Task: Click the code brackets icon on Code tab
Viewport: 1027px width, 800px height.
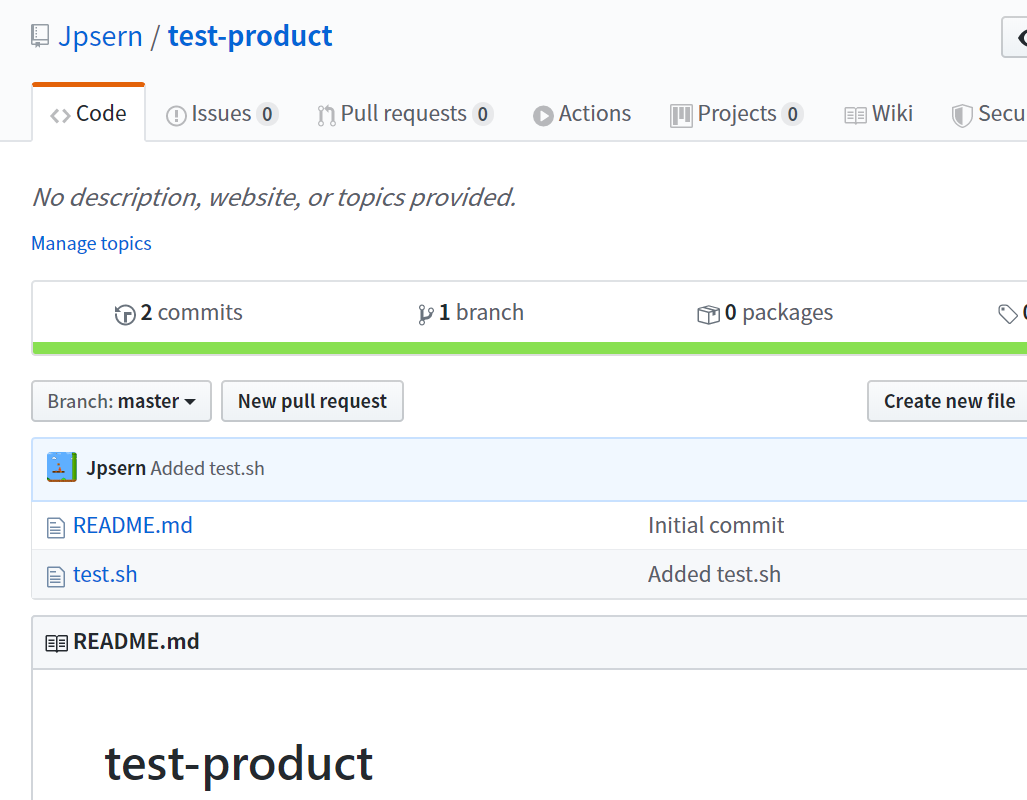Action: (58, 113)
